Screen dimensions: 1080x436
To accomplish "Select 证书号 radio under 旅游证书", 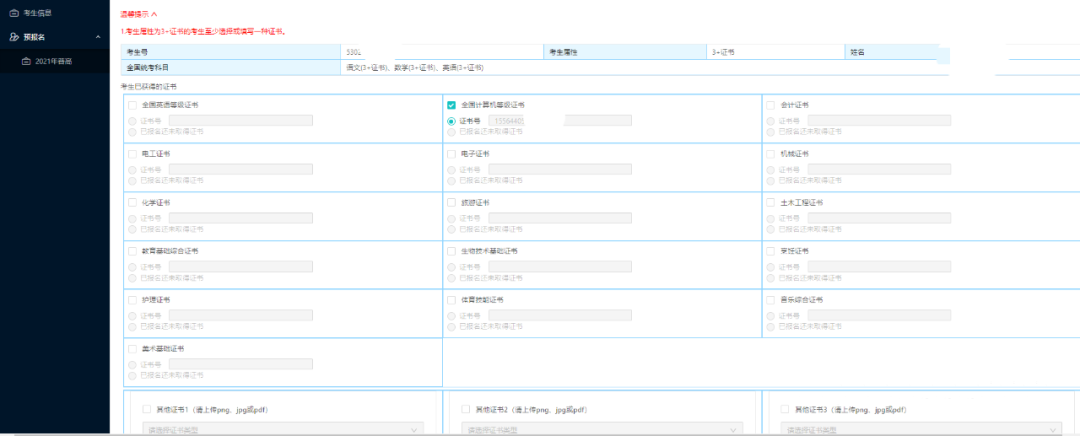I will pos(451,218).
